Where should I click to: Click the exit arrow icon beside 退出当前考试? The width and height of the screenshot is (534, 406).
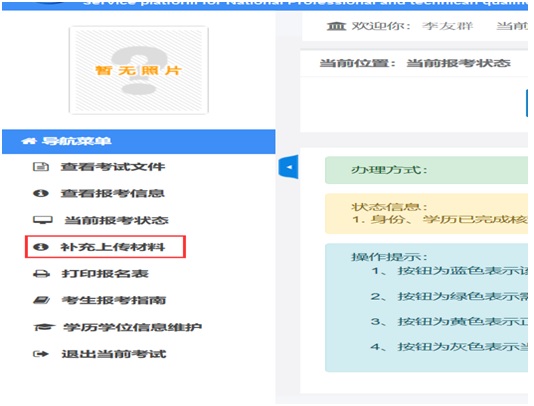41,354
